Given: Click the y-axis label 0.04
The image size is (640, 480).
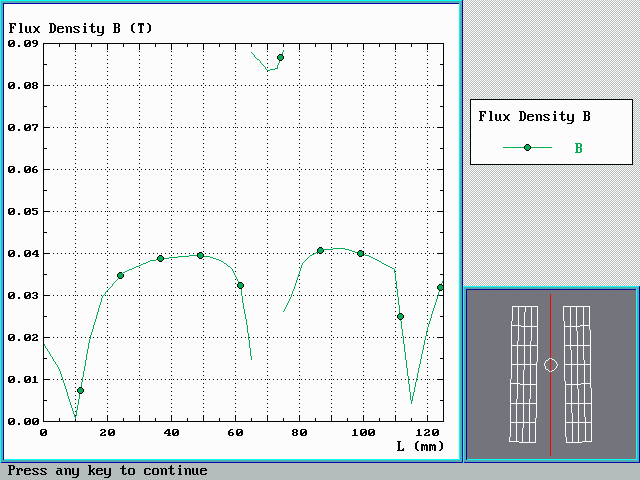Looking at the screenshot, I should click(x=23, y=253).
